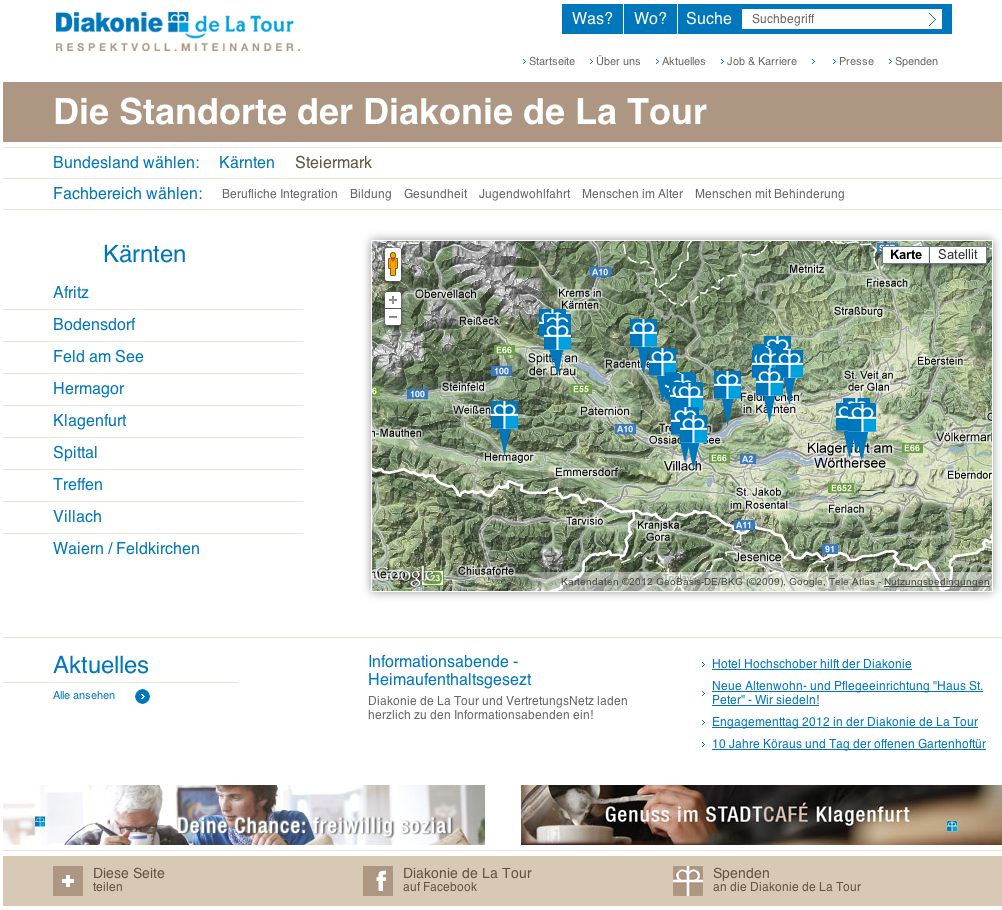Open the Wo? dropdown

click(x=650, y=18)
